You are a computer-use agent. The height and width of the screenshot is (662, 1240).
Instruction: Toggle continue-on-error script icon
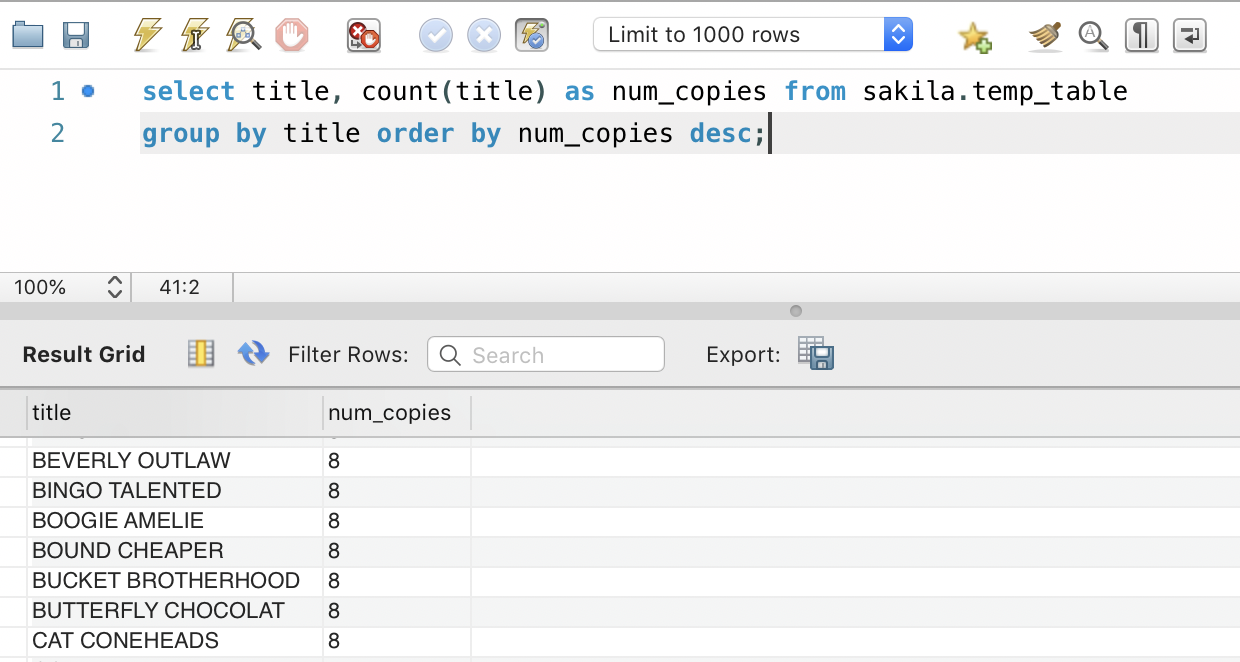pos(363,36)
